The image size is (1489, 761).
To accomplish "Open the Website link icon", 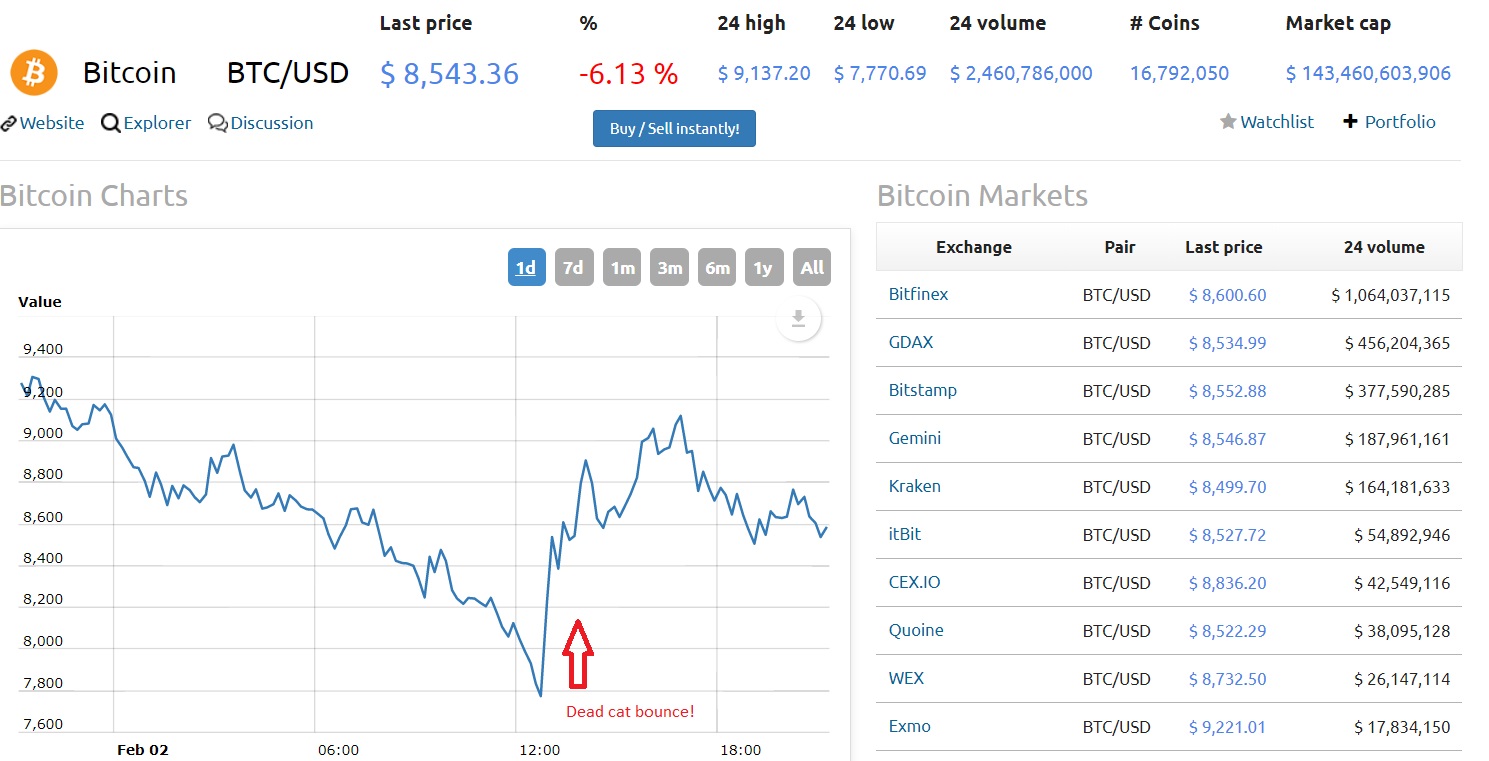I will click(x=9, y=123).
